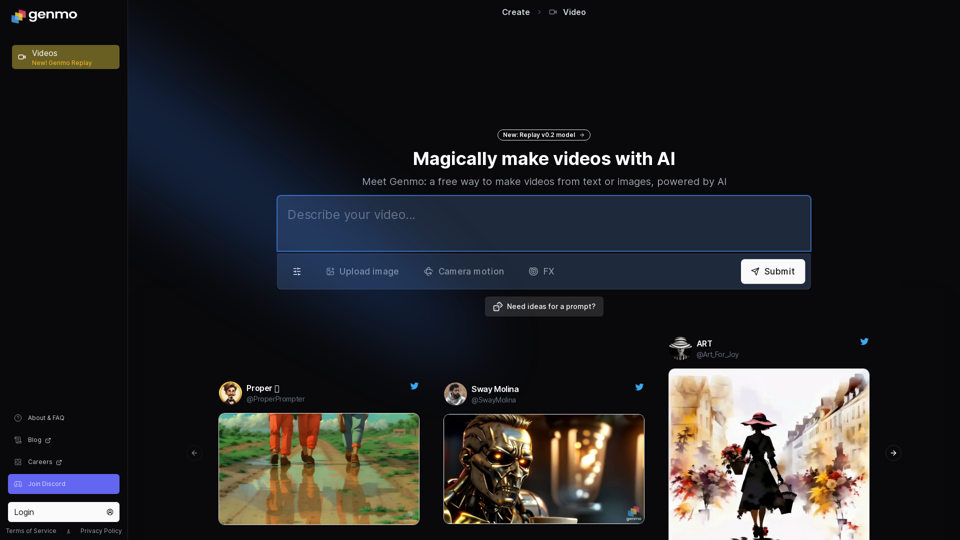Viewport: 960px width, 540px height.
Task: Open the Videos sidebar item
Action: click(66, 57)
